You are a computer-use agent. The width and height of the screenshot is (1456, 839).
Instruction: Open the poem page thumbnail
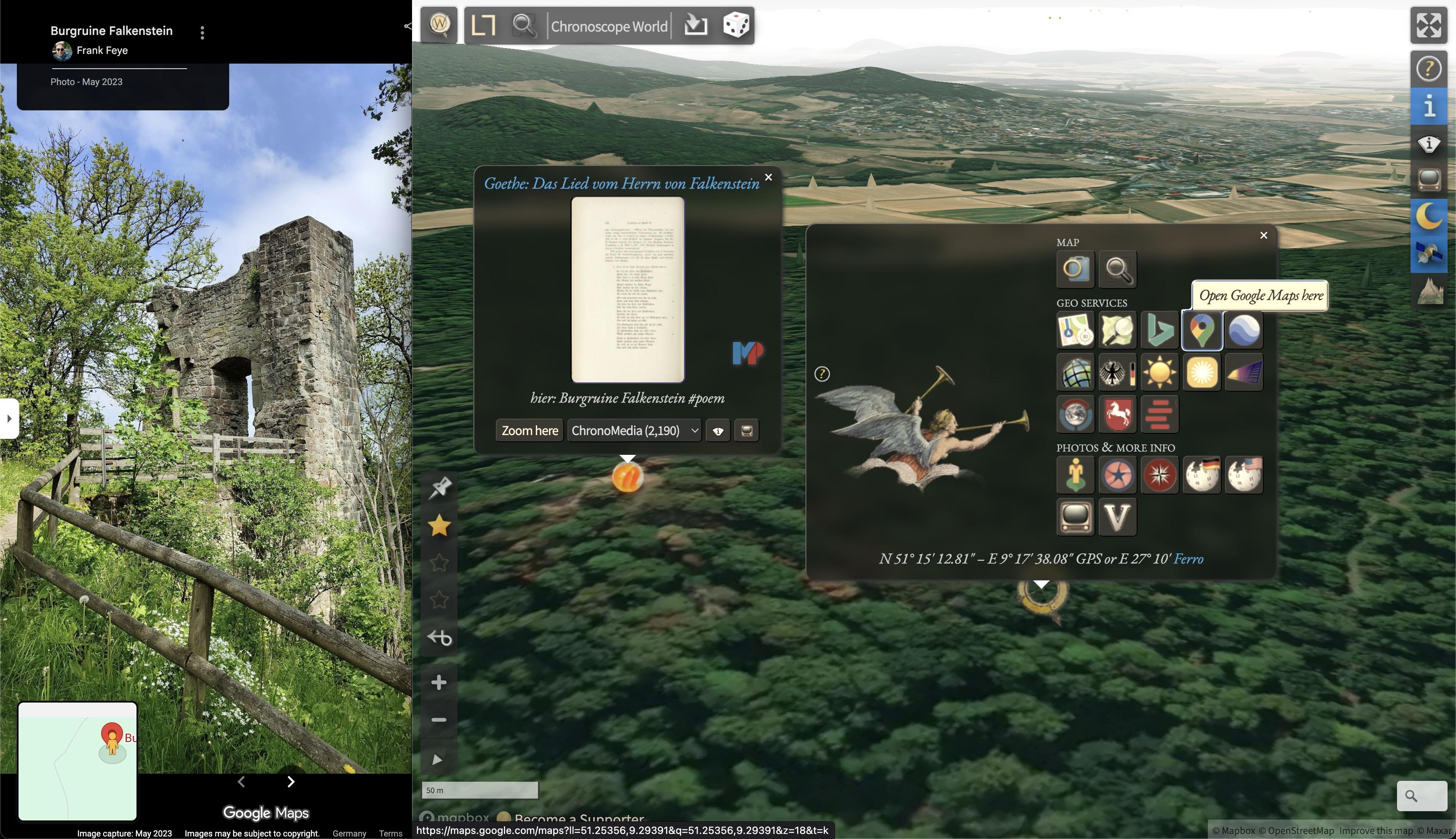coord(627,290)
